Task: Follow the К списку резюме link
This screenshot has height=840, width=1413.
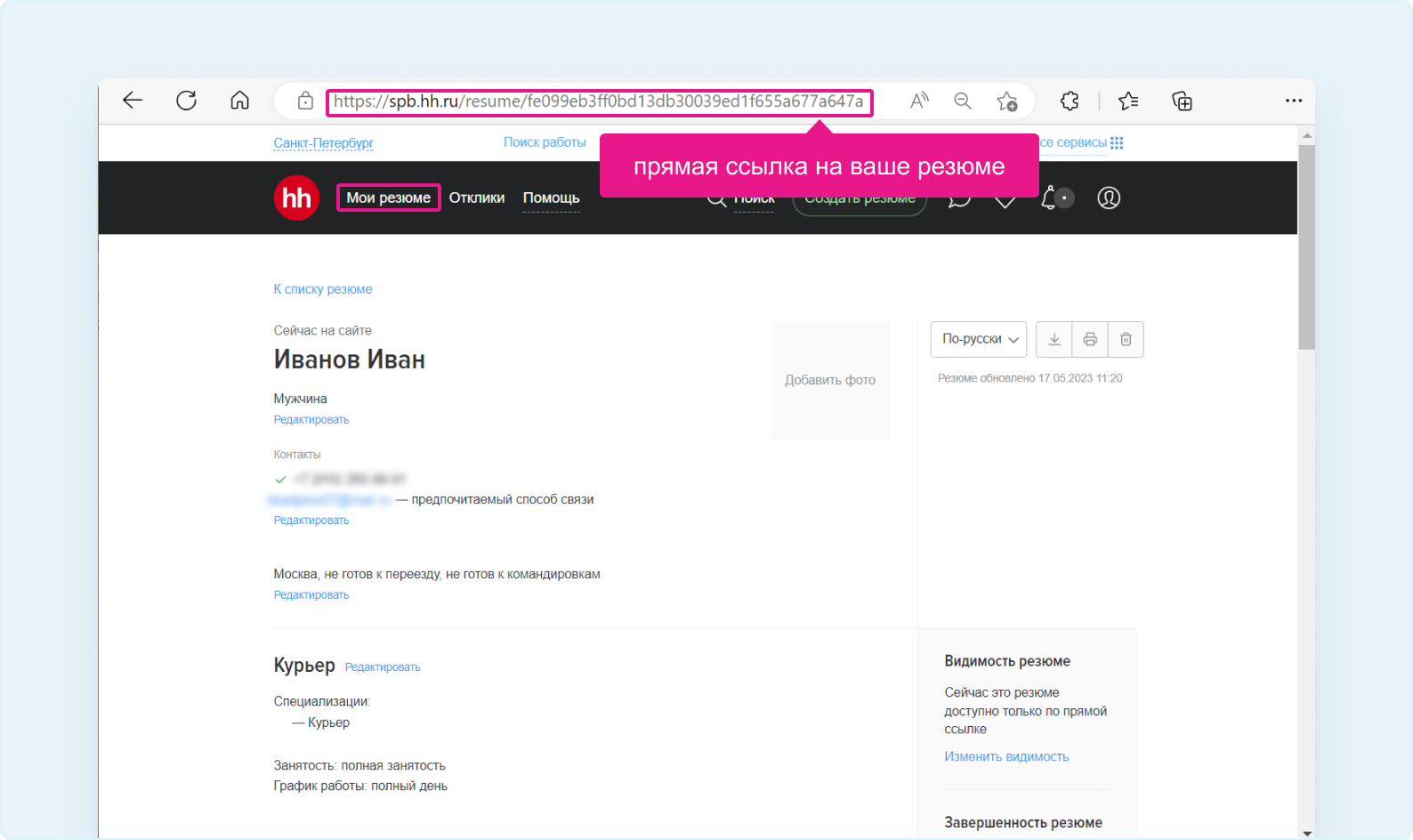Action: tap(322, 289)
